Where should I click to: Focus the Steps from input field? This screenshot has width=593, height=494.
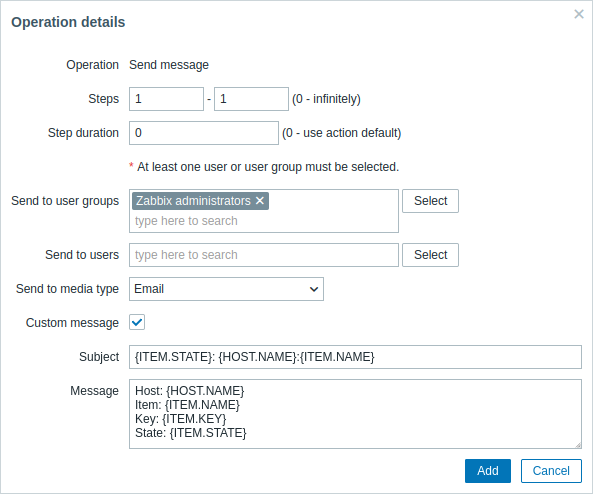[x=166, y=99]
